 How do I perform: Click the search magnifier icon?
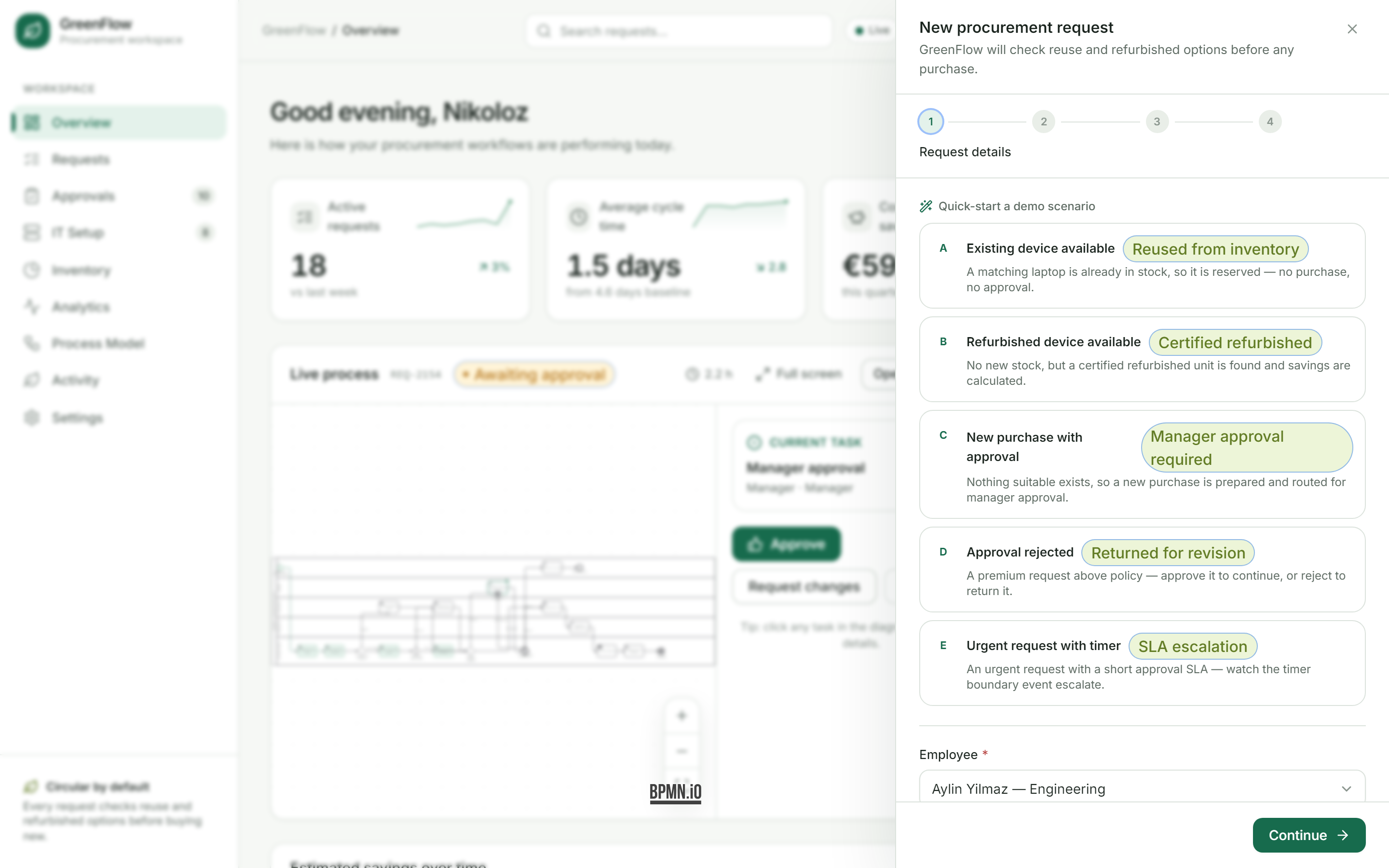[x=544, y=31]
